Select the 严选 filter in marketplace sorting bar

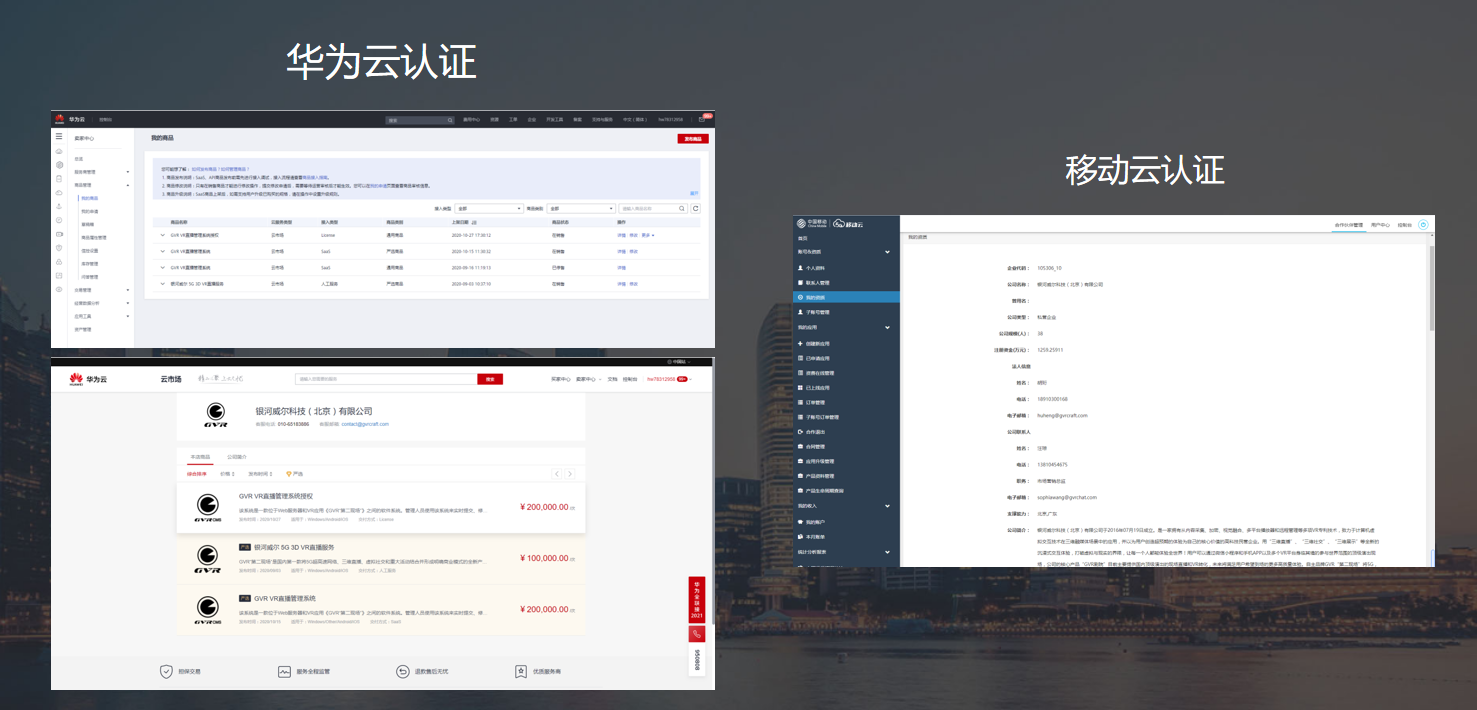[295, 474]
